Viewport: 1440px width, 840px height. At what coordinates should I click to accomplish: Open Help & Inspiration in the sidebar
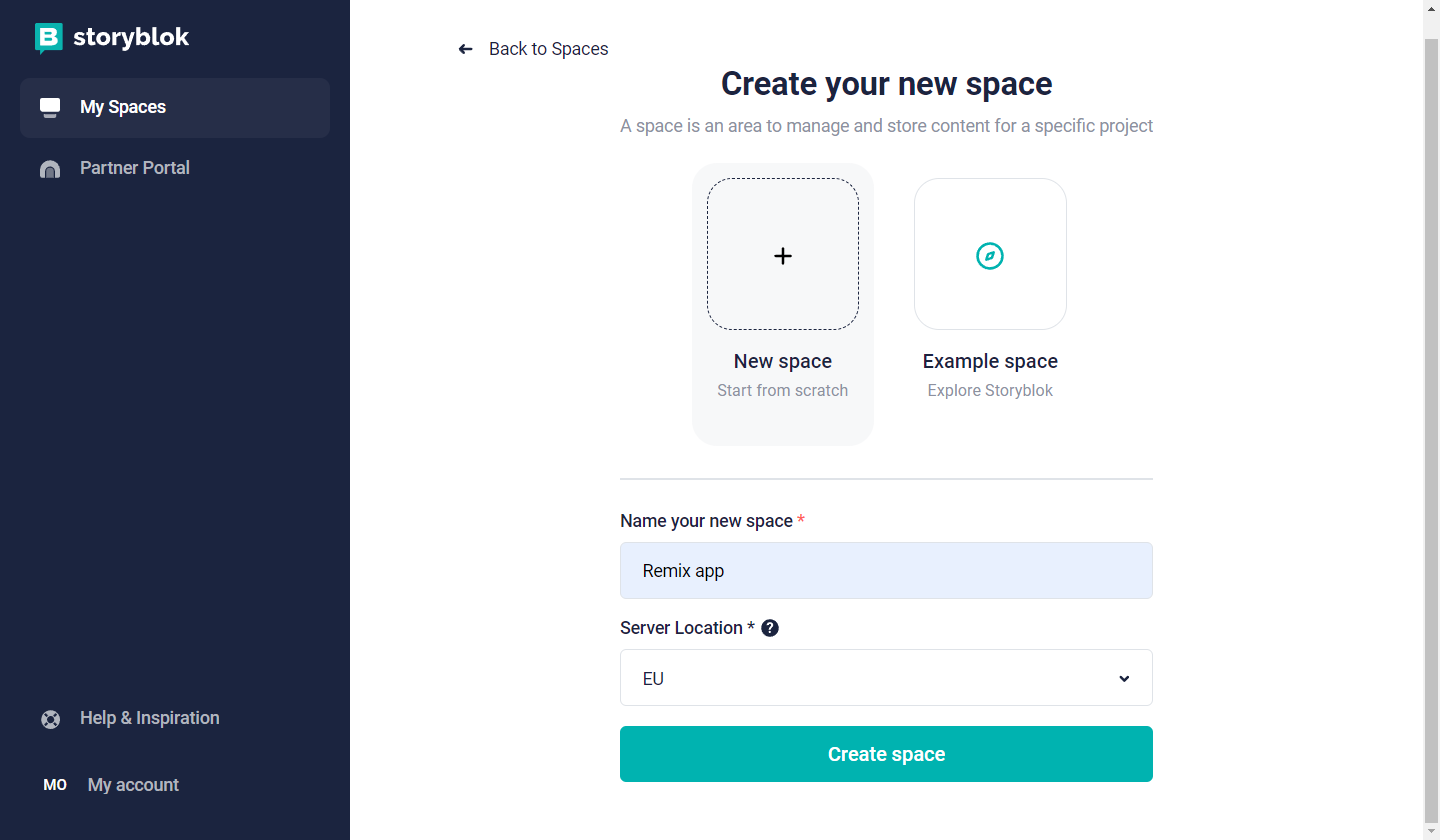pos(175,718)
